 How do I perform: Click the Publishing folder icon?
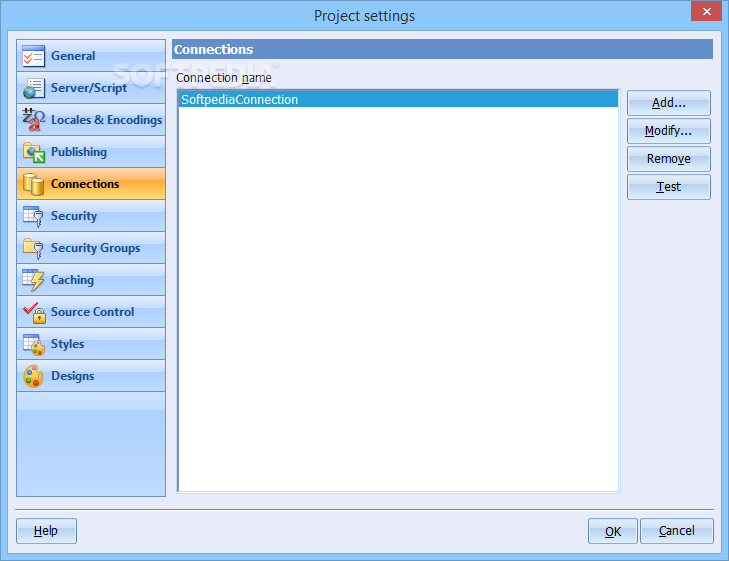click(33, 152)
